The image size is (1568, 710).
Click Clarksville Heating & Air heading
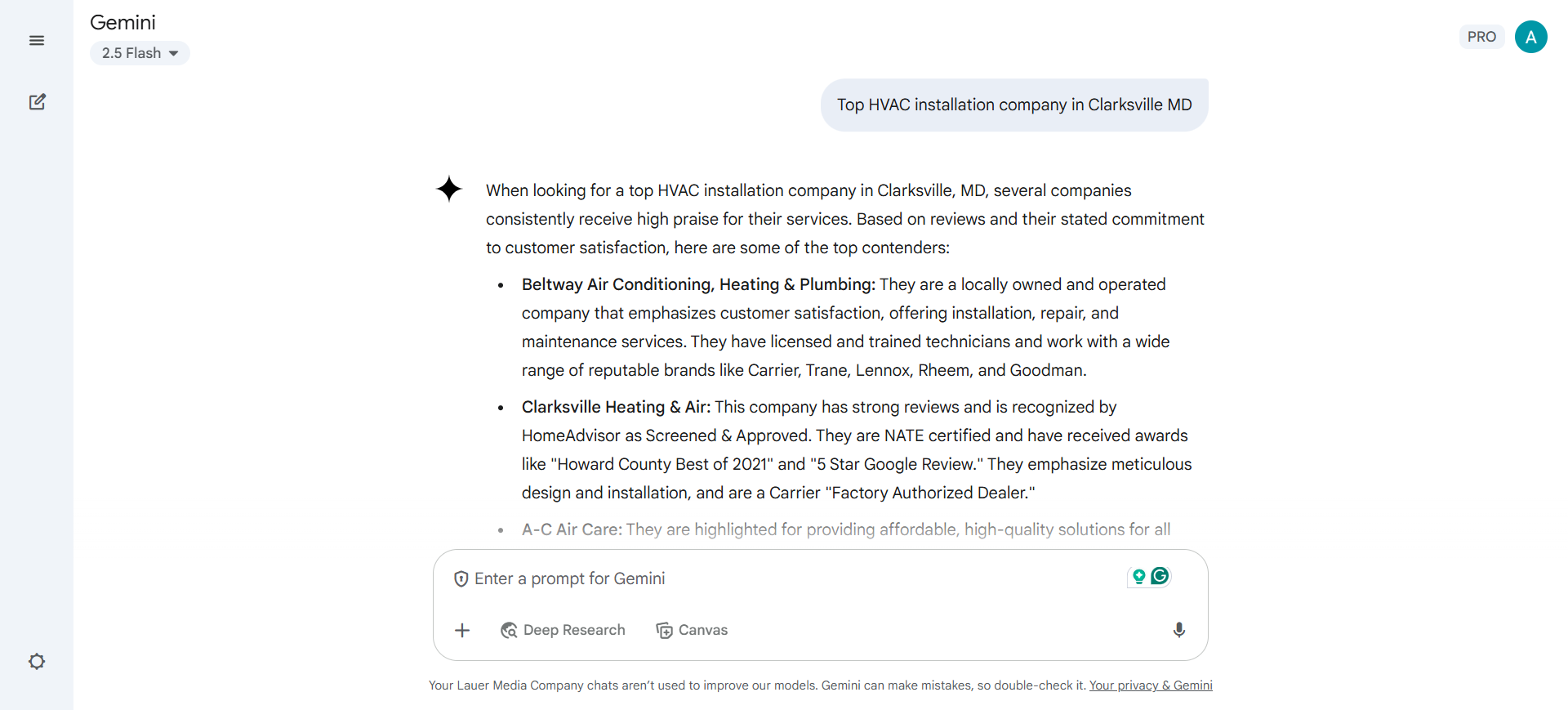coord(617,407)
